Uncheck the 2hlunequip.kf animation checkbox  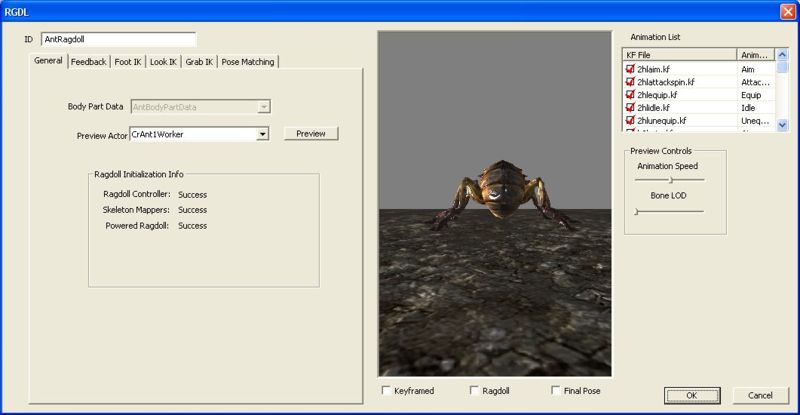[x=631, y=120]
